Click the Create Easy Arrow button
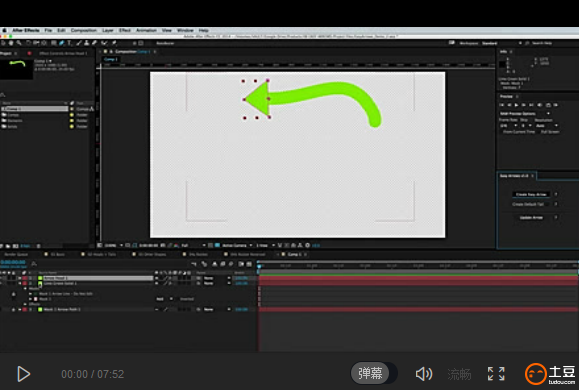Viewport: 579px width, 390px height. coord(531,194)
